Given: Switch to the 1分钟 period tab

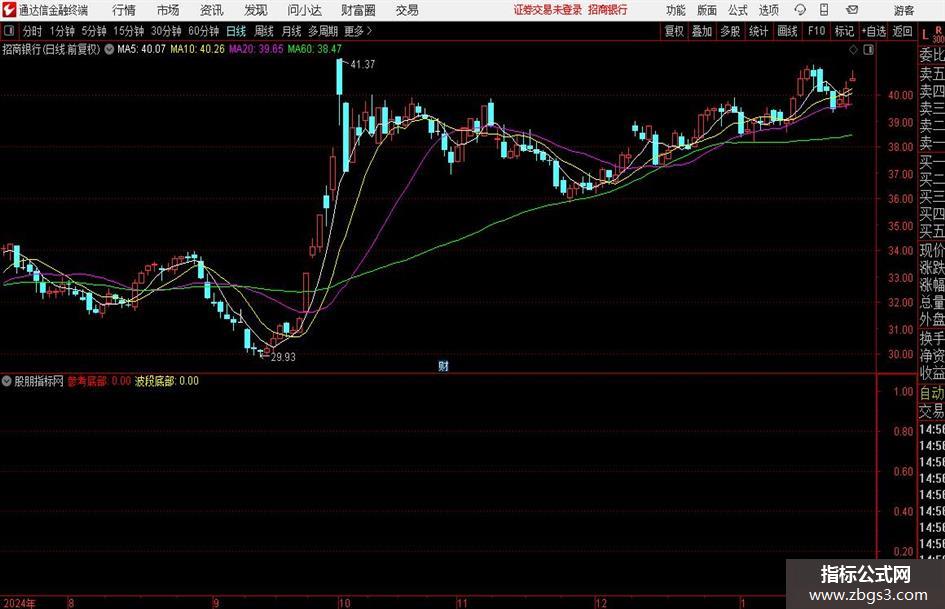Looking at the screenshot, I should tap(61, 31).
